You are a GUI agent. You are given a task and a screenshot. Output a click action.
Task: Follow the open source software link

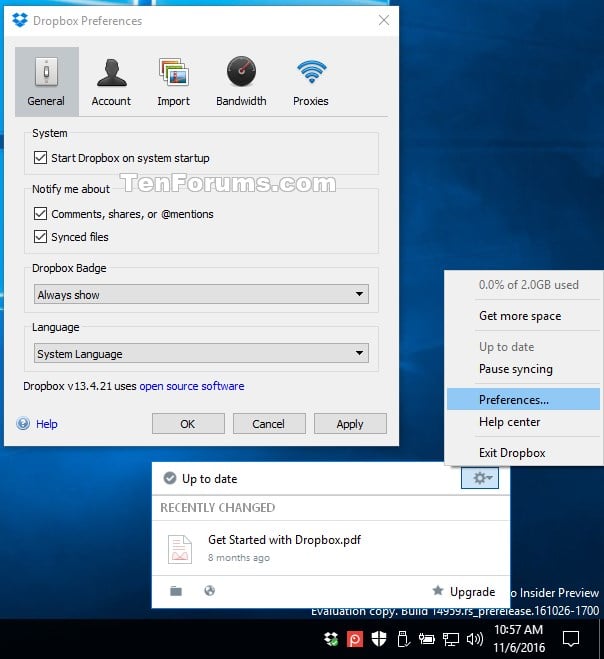click(192, 386)
